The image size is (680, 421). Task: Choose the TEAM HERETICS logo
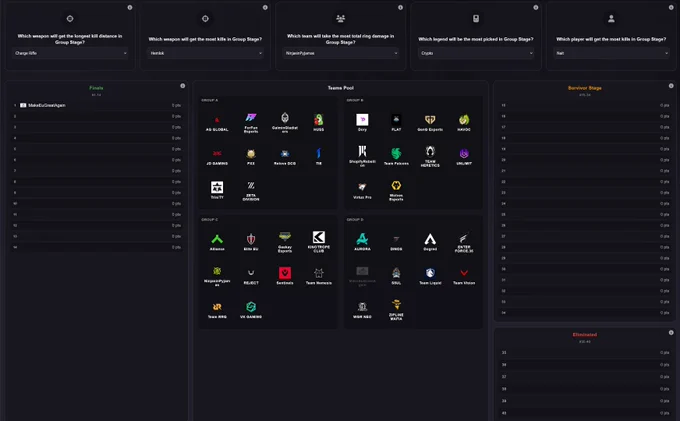(430, 151)
